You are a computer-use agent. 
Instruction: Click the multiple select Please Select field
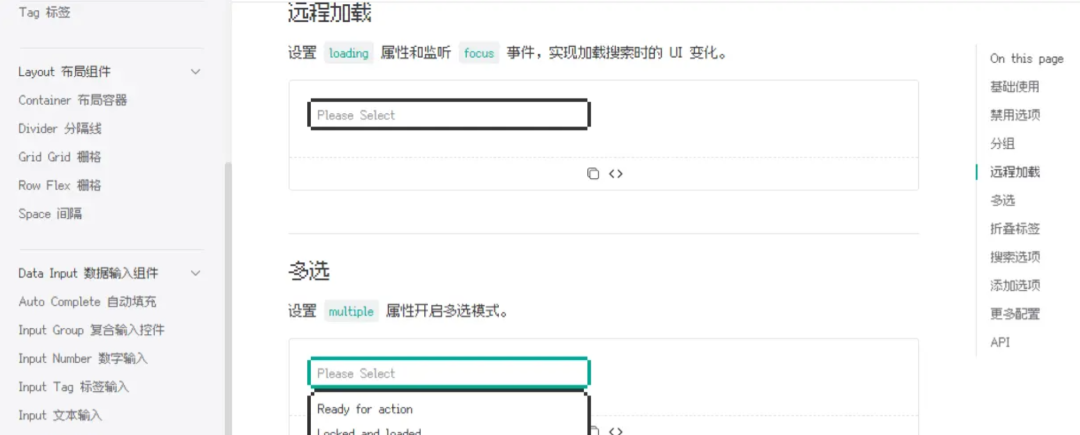click(x=449, y=373)
